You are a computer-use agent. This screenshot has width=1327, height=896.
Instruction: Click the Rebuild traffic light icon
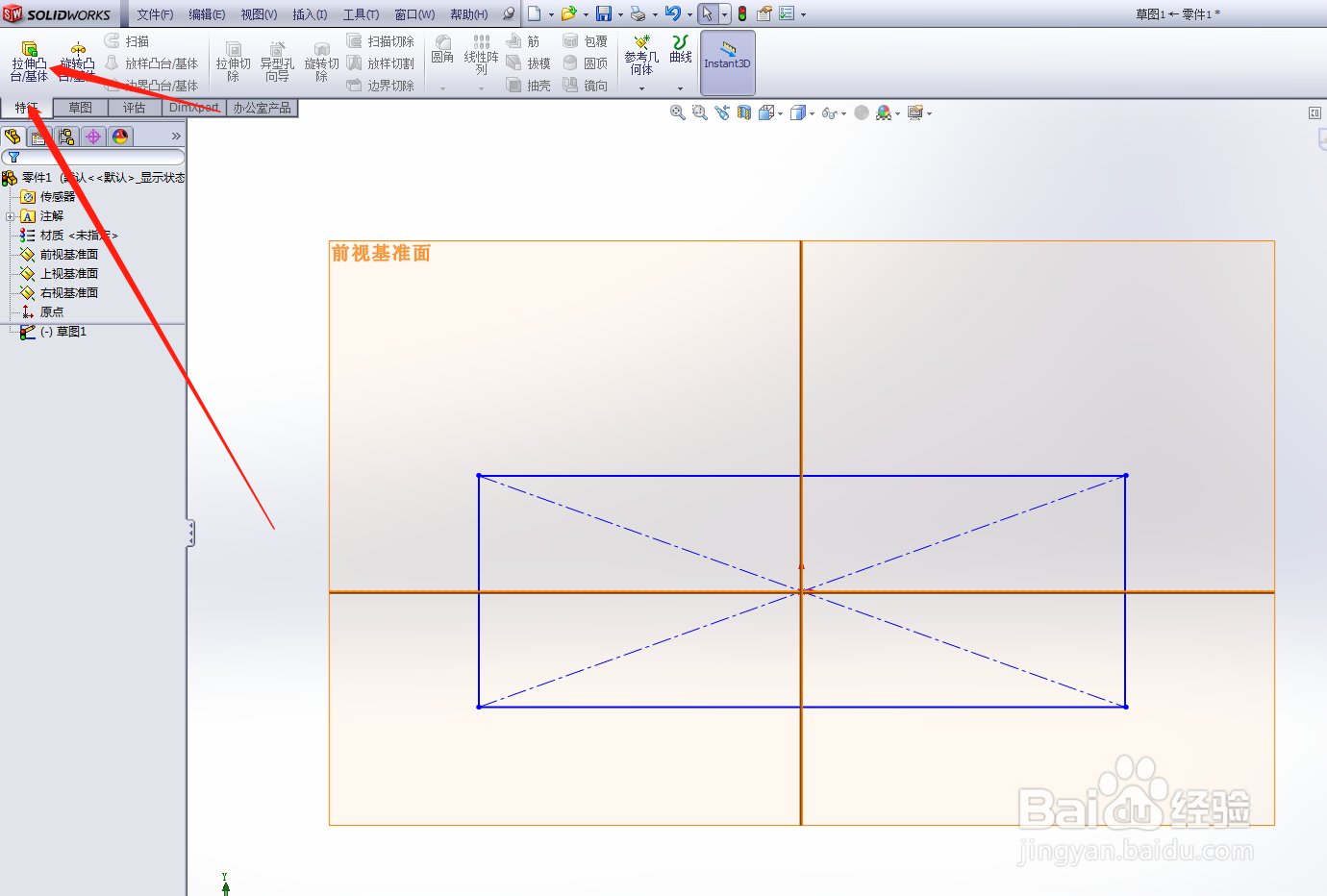742,13
